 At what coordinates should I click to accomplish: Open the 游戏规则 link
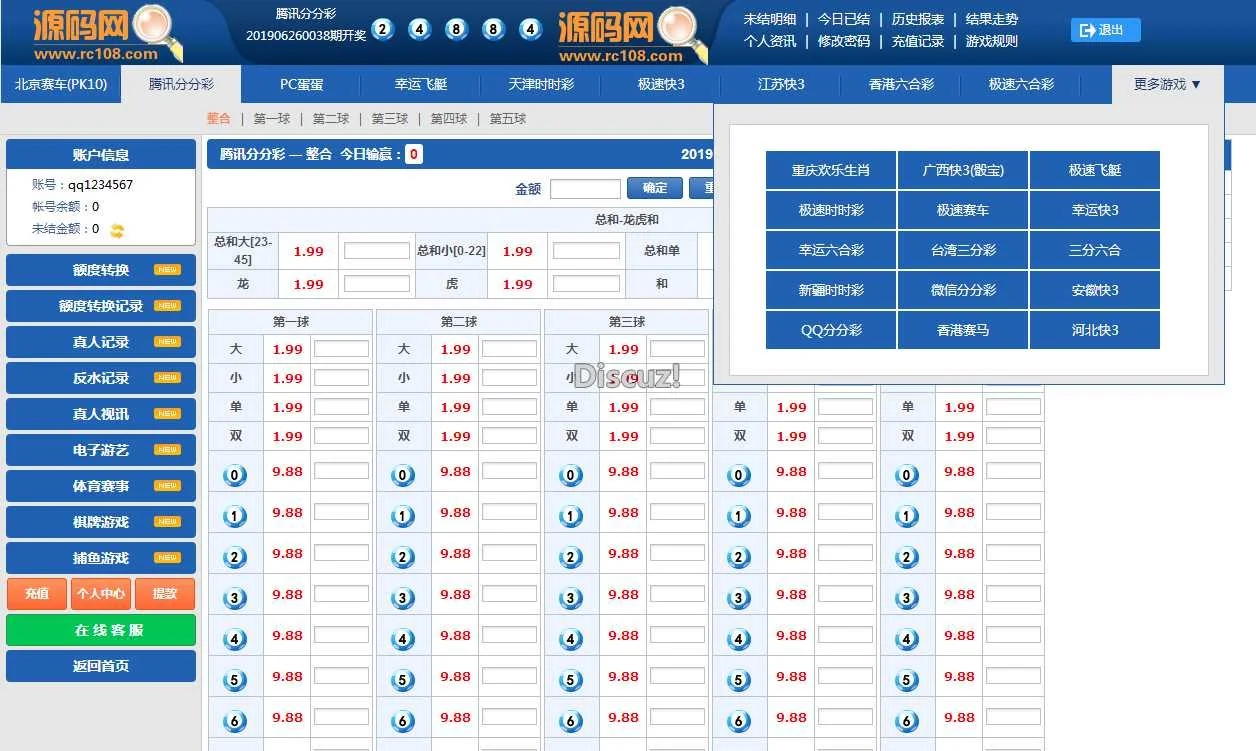[x=991, y=41]
